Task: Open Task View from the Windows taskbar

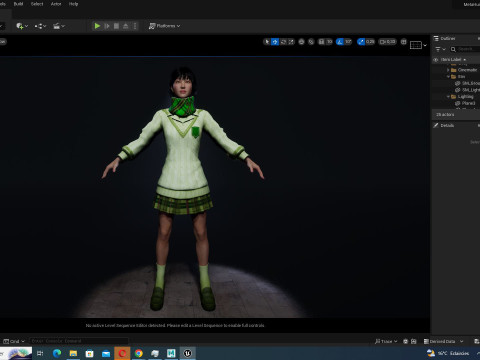Action: [x=40, y=353]
